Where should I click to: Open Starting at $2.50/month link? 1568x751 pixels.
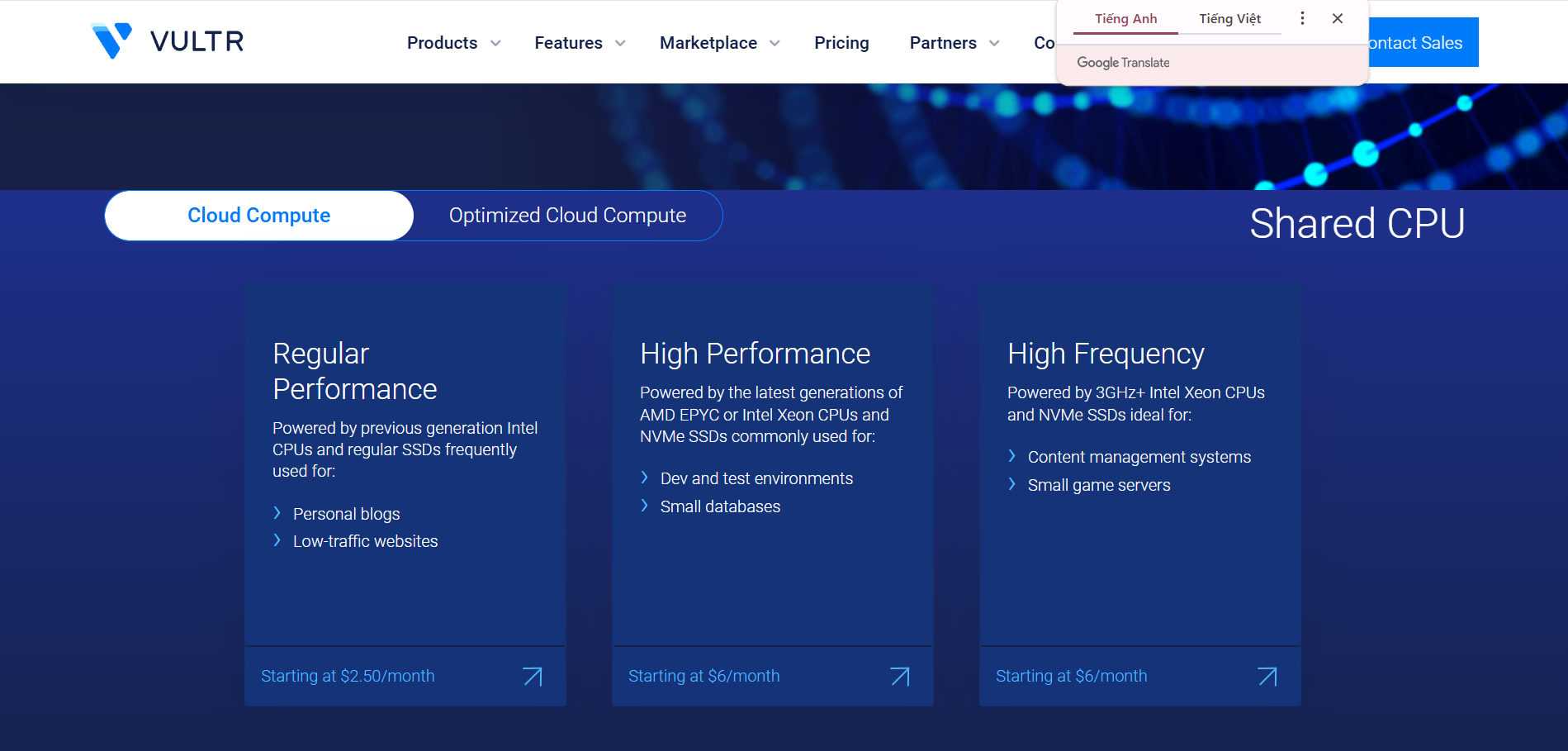(348, 676)
